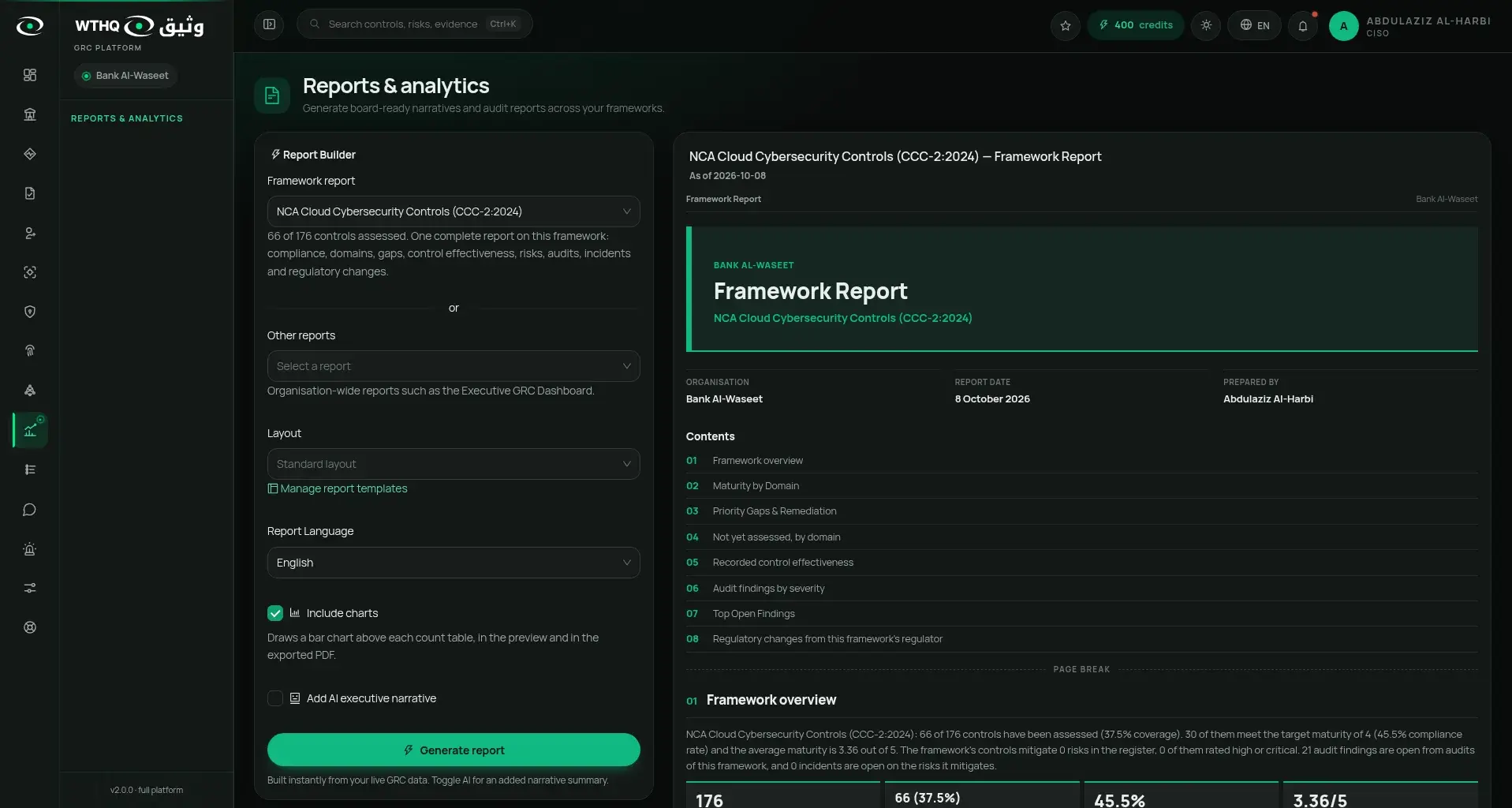Open the siren alert icon in sidebar

click(30, 549)
